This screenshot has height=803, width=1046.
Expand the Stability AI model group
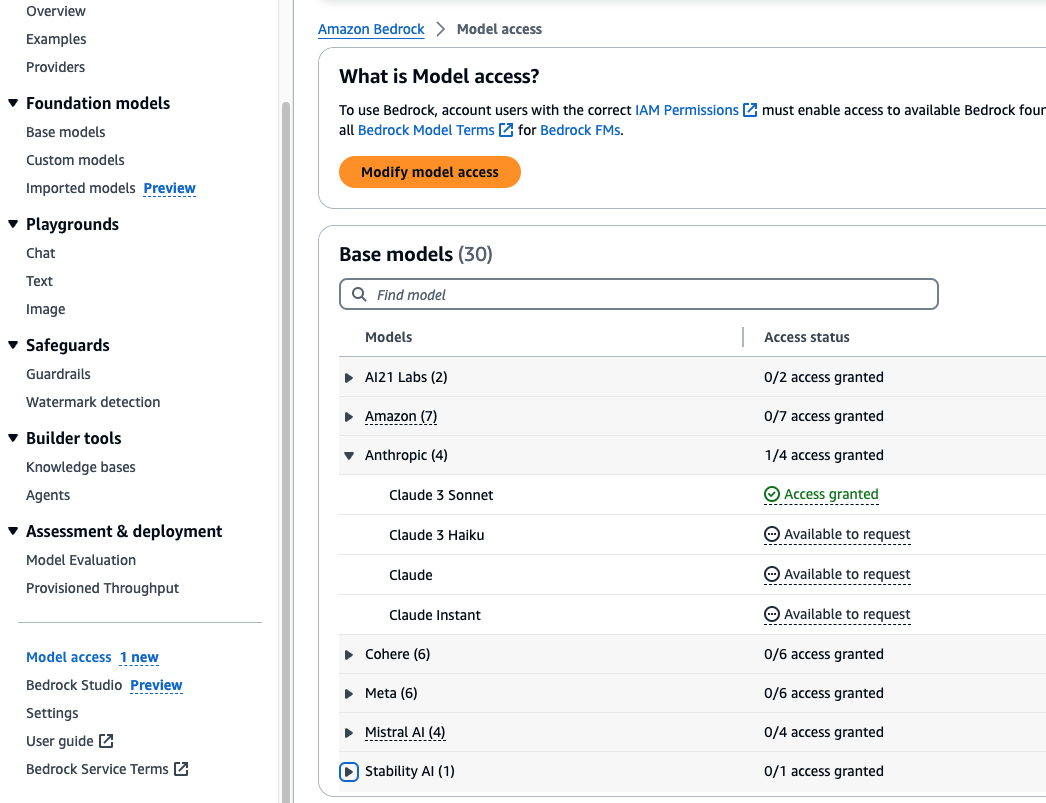(x=349, y=772)
